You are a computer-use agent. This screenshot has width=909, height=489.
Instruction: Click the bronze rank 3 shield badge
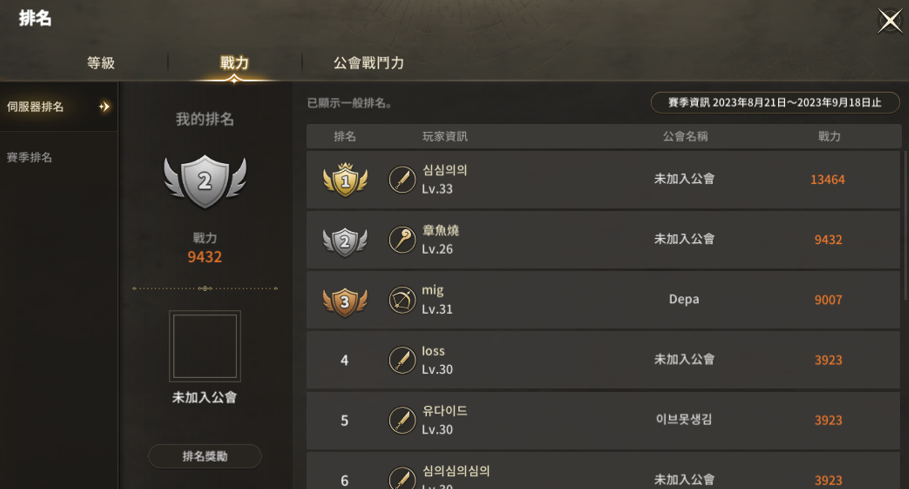click(x=345, y=301)
